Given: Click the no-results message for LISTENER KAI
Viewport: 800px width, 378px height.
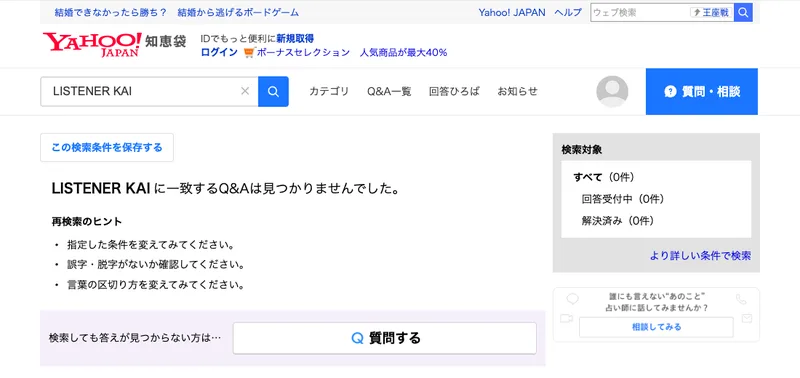Looking at the screenshot, I should coord(225,188).
